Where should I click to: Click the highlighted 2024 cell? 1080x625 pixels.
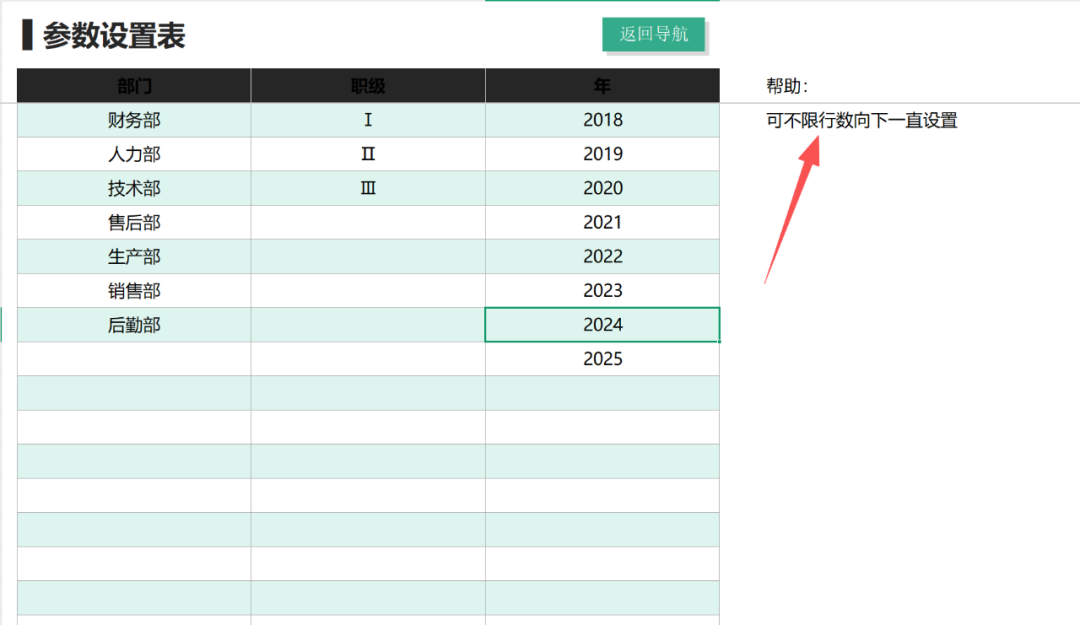point(602,325)
